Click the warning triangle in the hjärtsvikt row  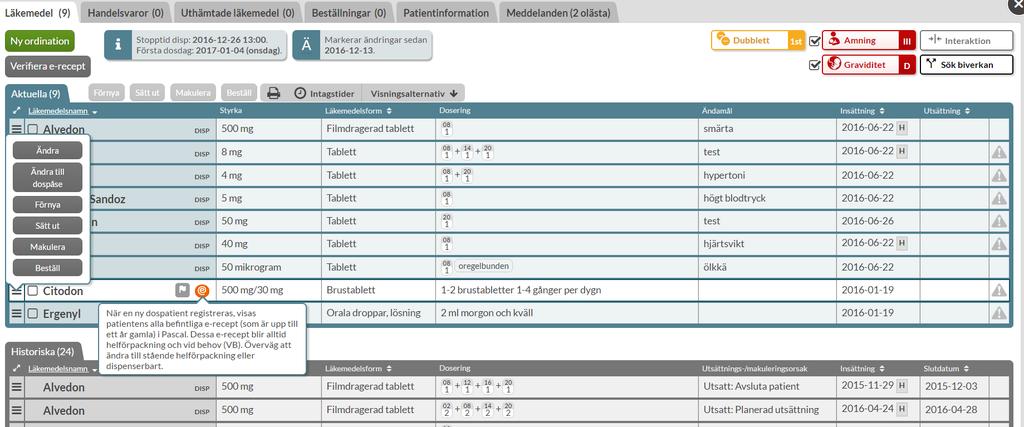(x=999, y=244)
